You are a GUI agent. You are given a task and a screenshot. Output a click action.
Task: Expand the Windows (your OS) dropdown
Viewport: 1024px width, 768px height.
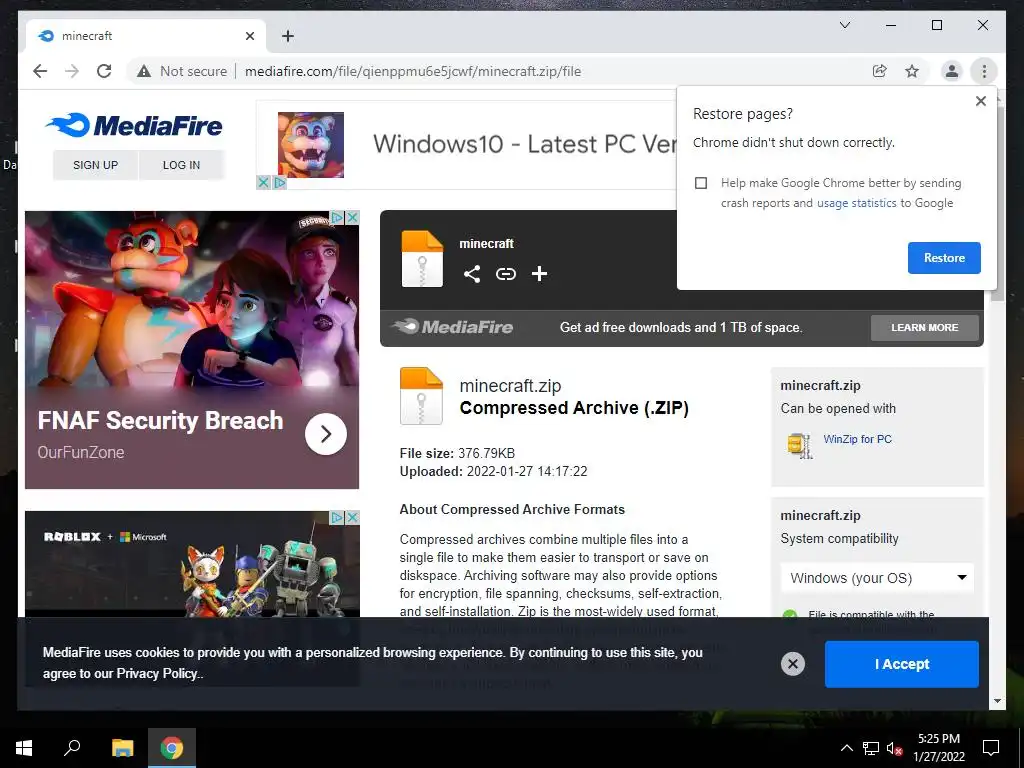point(877,578)
